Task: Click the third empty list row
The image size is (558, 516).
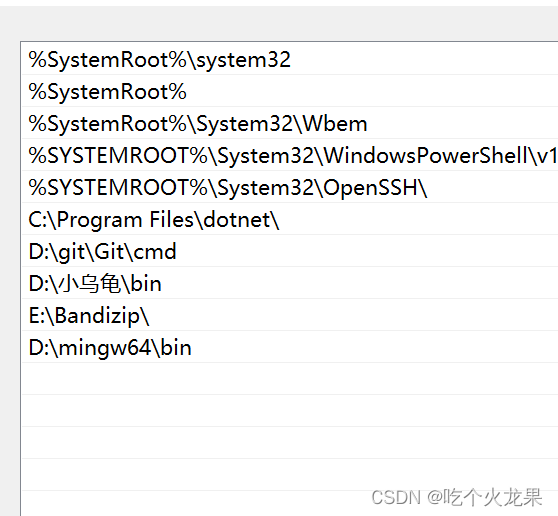Action: tap(290, 443)
